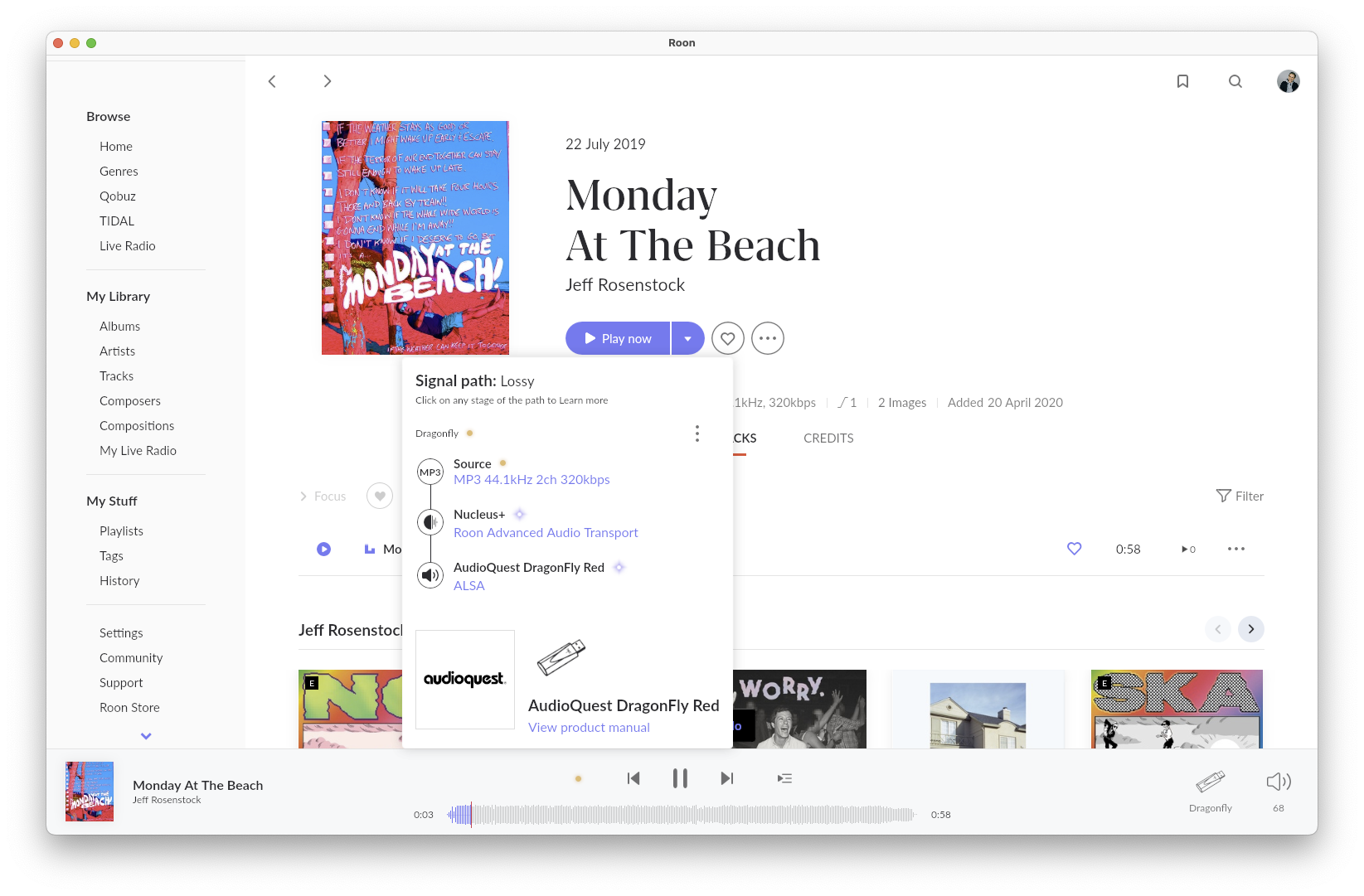Open the house photo album thumbnail
The image size is (1364, 896).
point(978,710)
